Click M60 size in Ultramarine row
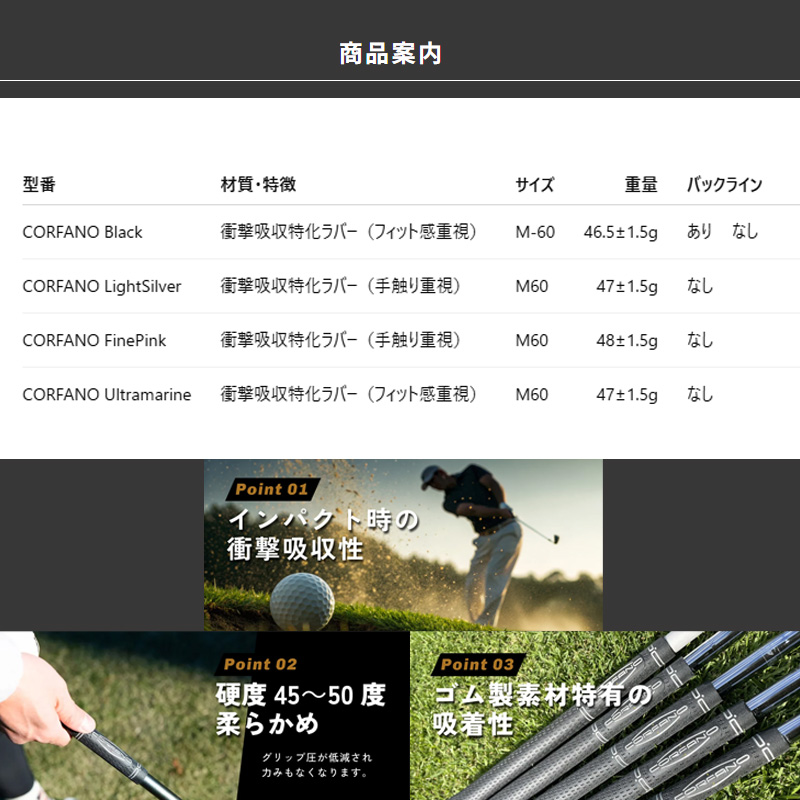 point(532,394)
